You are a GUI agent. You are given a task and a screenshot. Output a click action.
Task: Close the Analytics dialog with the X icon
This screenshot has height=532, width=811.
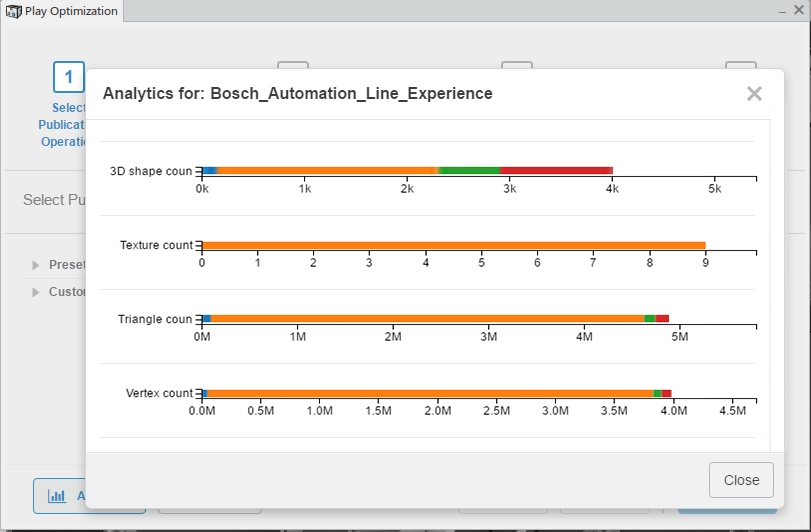point(754,94)
